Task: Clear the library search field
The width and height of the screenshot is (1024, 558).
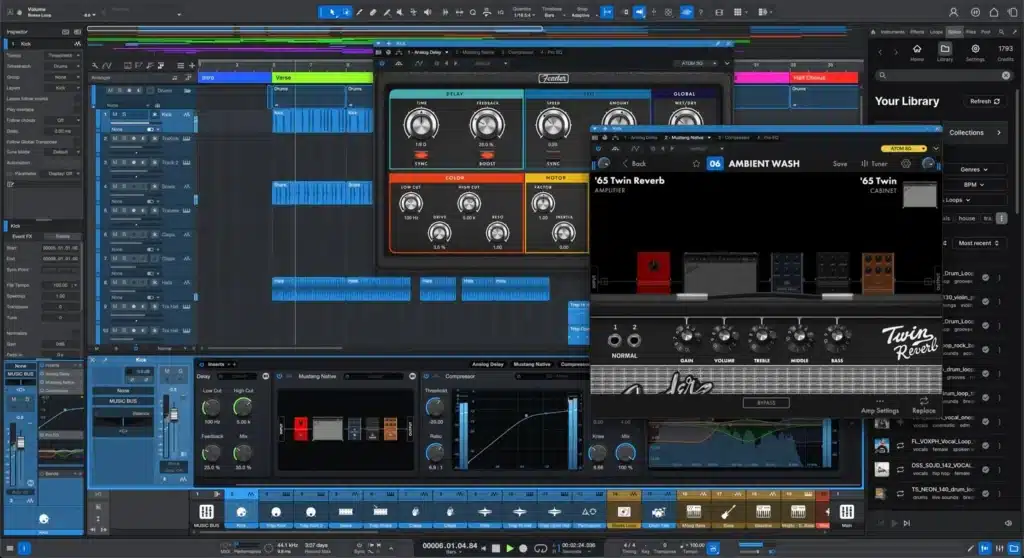Action: [x=1006, y=75]
